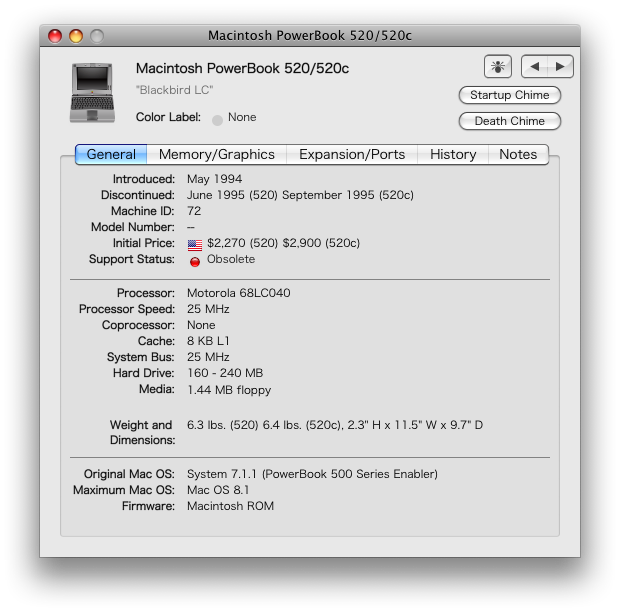The height and width of the screenshot is (612, 620).
Task: Select the General tab
Action: pos(111,154)
